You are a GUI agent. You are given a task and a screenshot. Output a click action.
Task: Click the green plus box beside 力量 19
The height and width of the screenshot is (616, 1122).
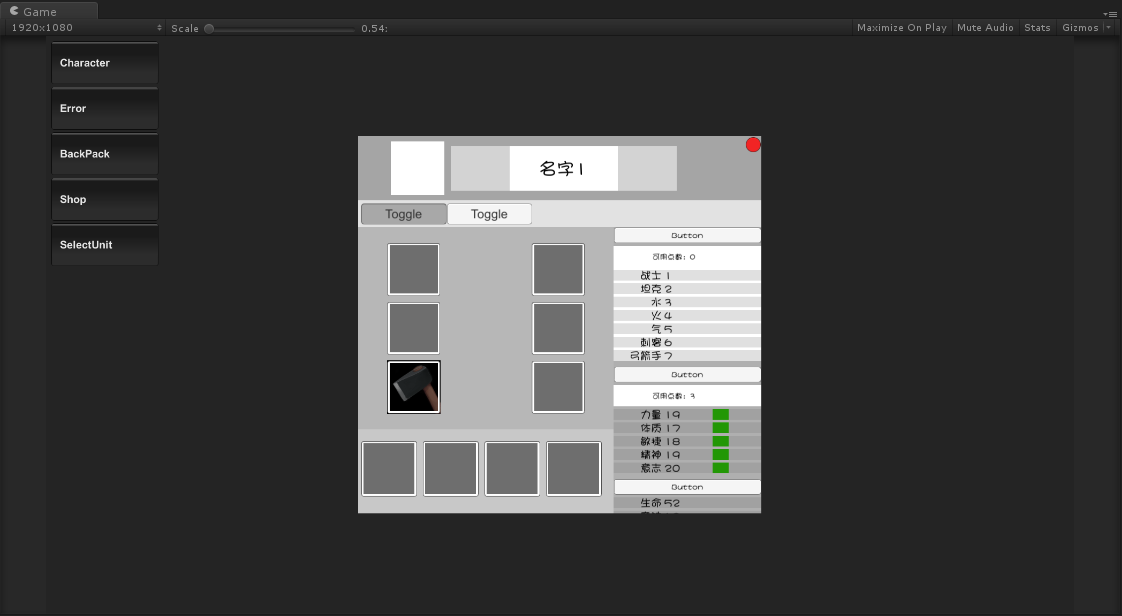tap(721, 414)
